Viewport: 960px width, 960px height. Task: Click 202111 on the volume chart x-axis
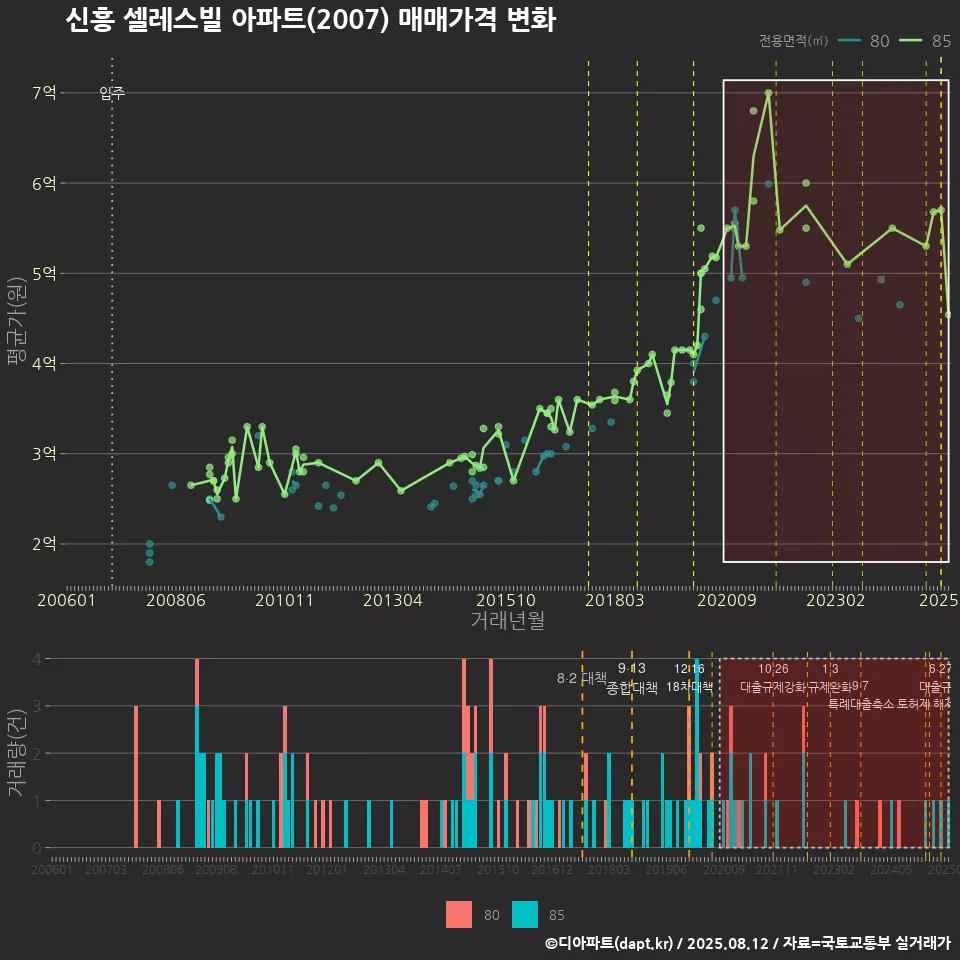coord(776,869)
